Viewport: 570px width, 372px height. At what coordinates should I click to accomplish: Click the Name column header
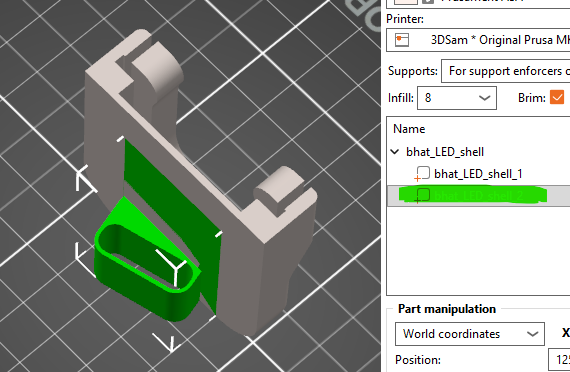pos(409,129)
